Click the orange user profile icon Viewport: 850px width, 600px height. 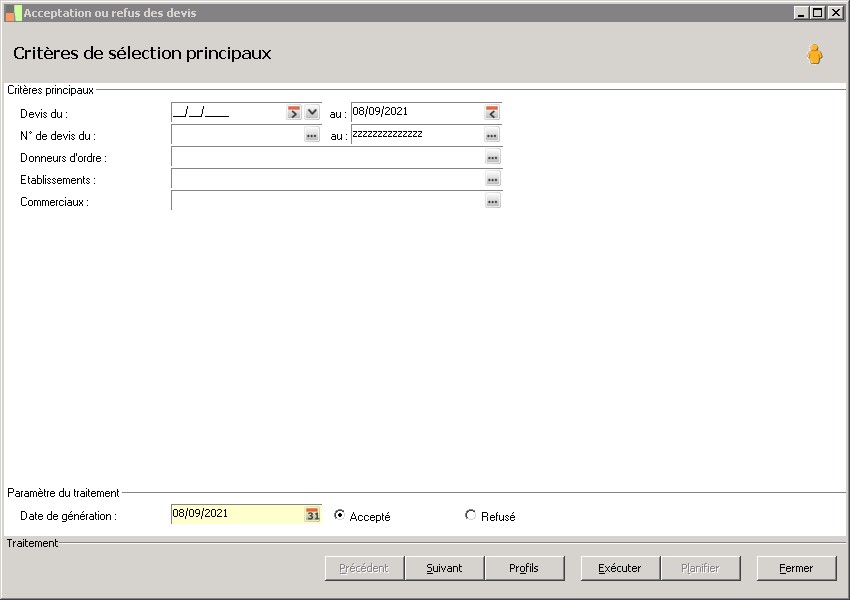[814, 54]
